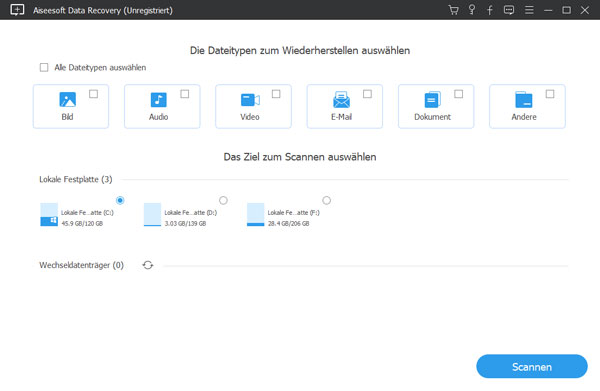Screen dimensions: 600x391
Task: Start scanning with the Scannen button
Action: [532, 366]
